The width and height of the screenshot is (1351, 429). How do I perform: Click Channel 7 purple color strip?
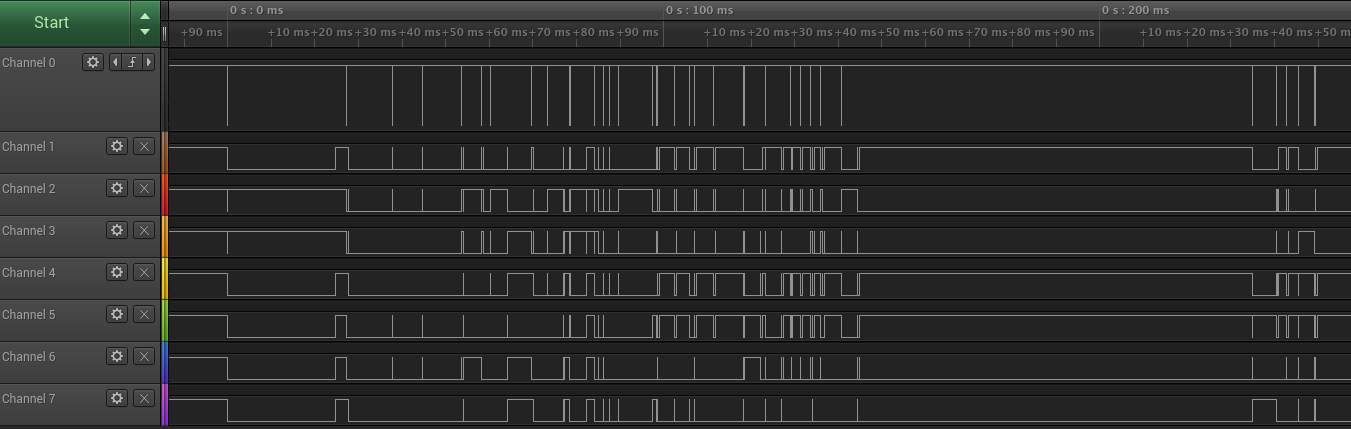point(165,404)
